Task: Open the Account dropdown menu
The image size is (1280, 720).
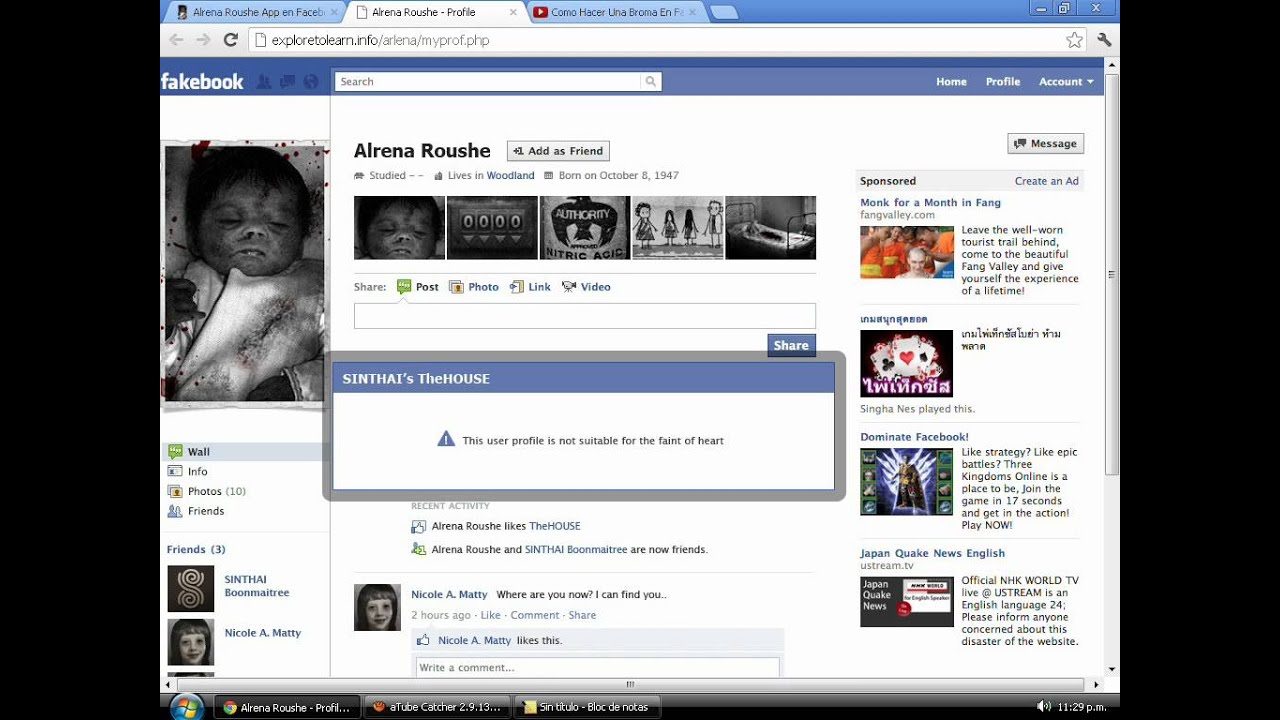Action: point(1066,82)
